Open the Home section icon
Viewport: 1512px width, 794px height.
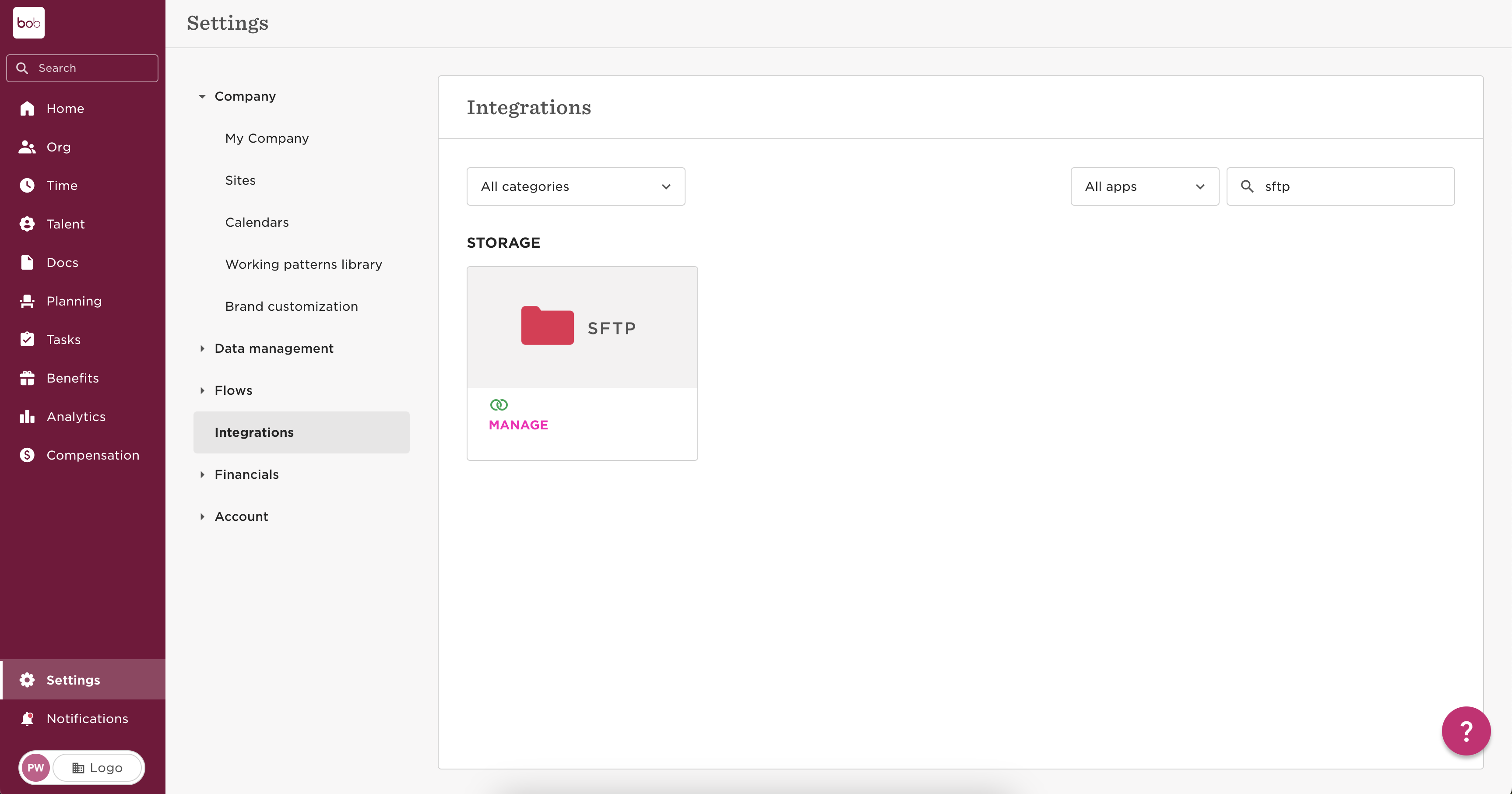[x=27, y=109]
